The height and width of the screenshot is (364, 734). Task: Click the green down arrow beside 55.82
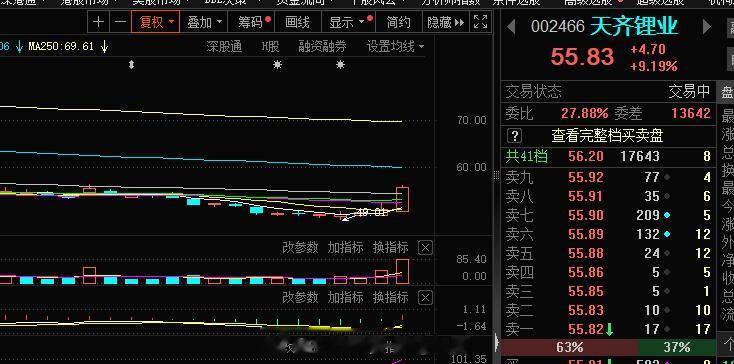tap(609, 330)
